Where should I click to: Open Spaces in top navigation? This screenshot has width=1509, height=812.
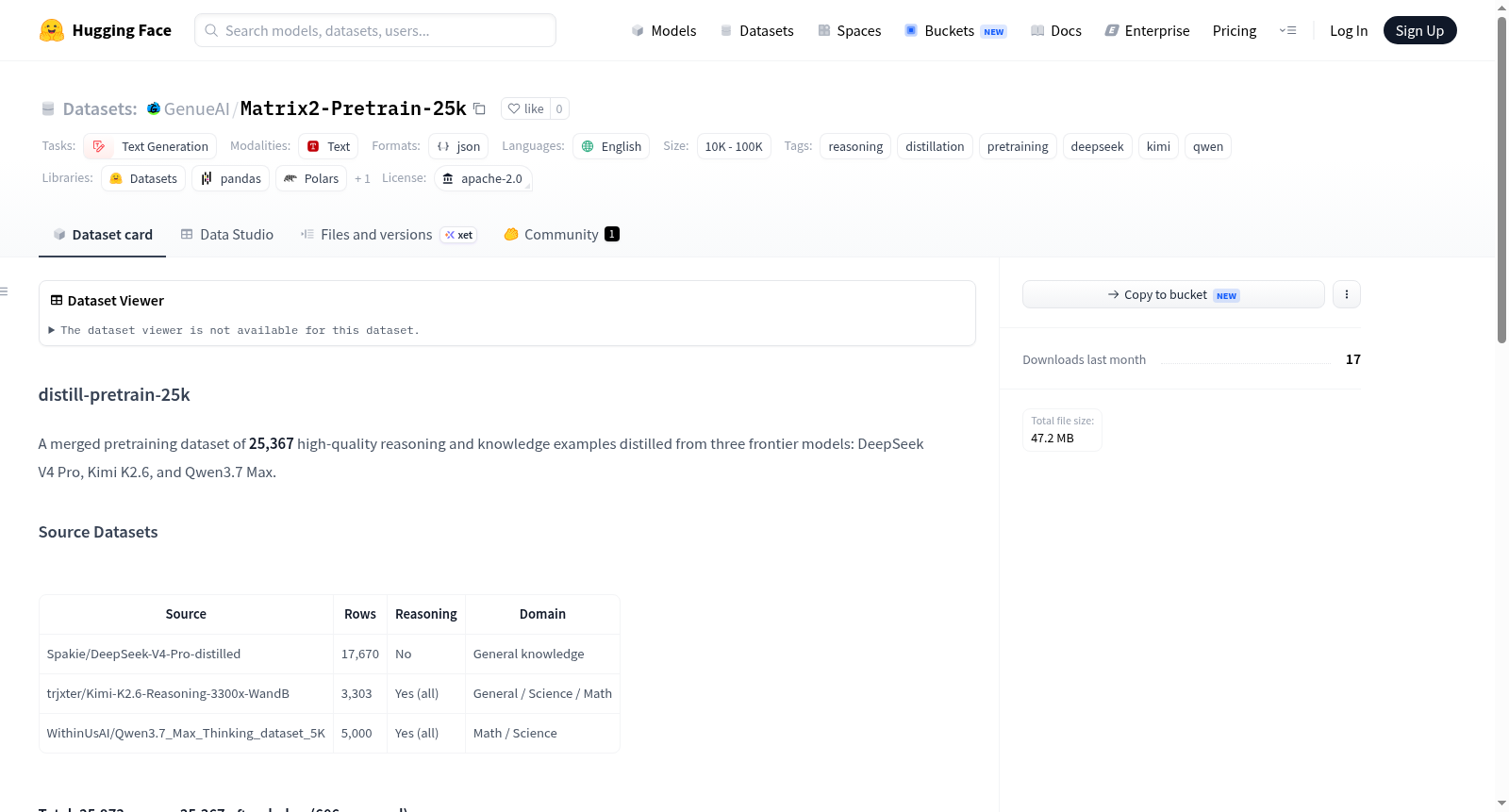click(x=849, y=30)
